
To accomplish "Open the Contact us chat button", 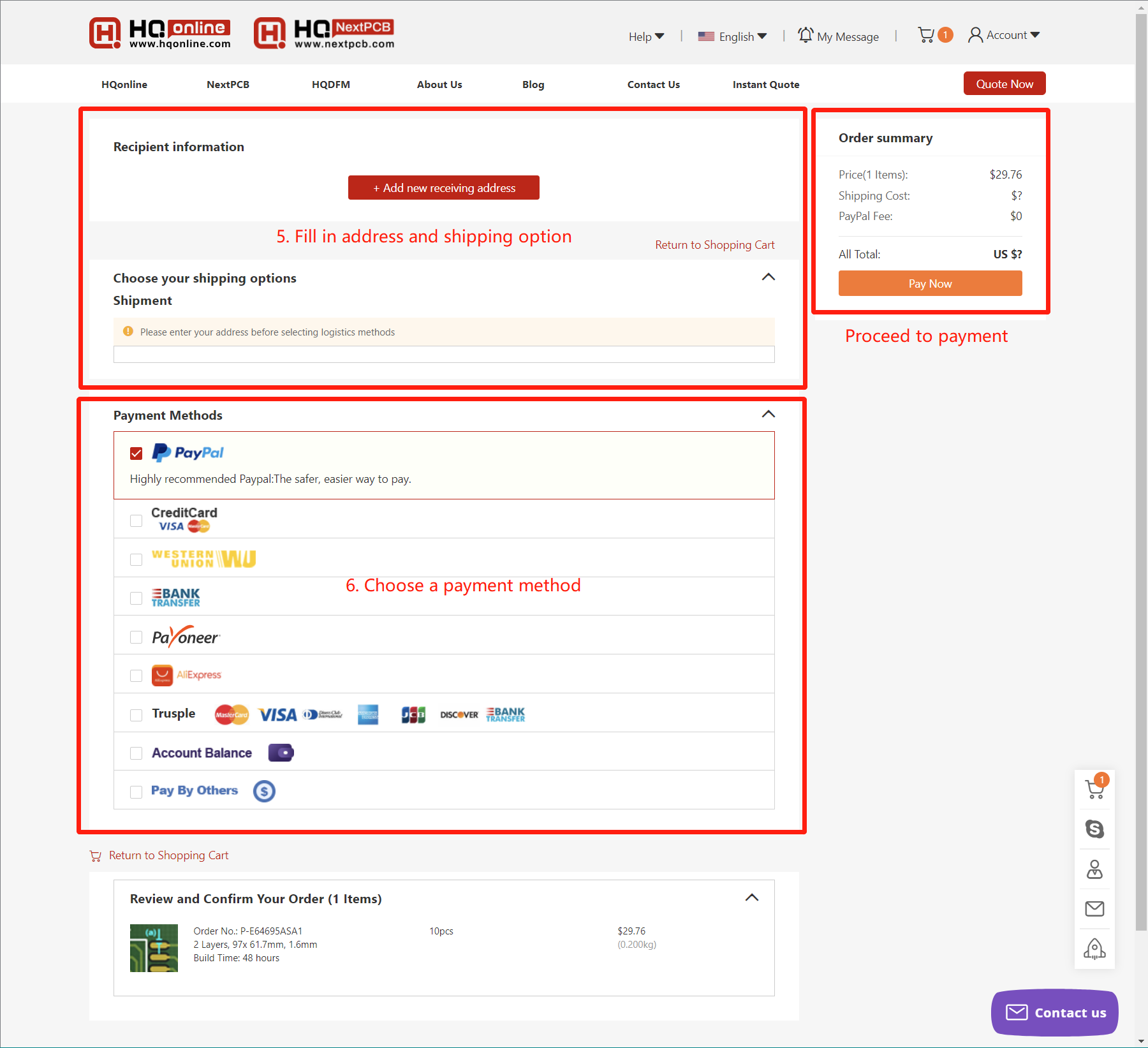I will point(1055,1012).
